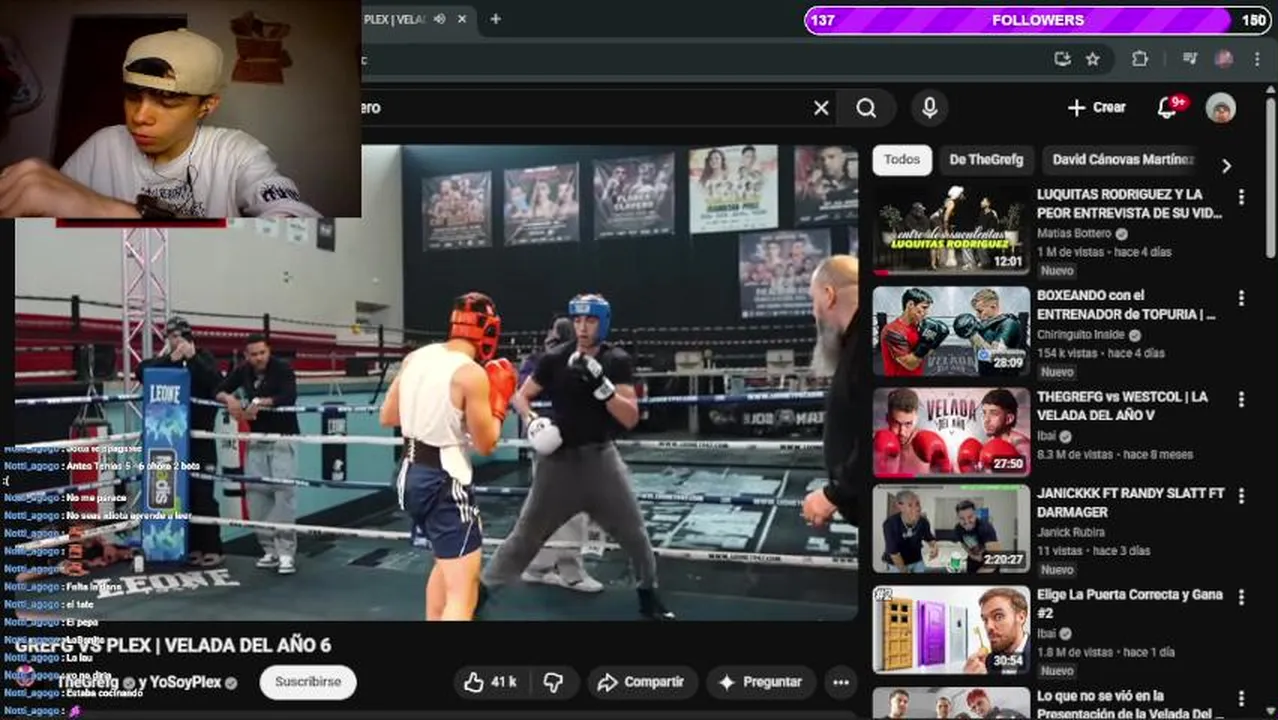Select David Cánovas Martínez filter chip

(x=1122, y=160)
